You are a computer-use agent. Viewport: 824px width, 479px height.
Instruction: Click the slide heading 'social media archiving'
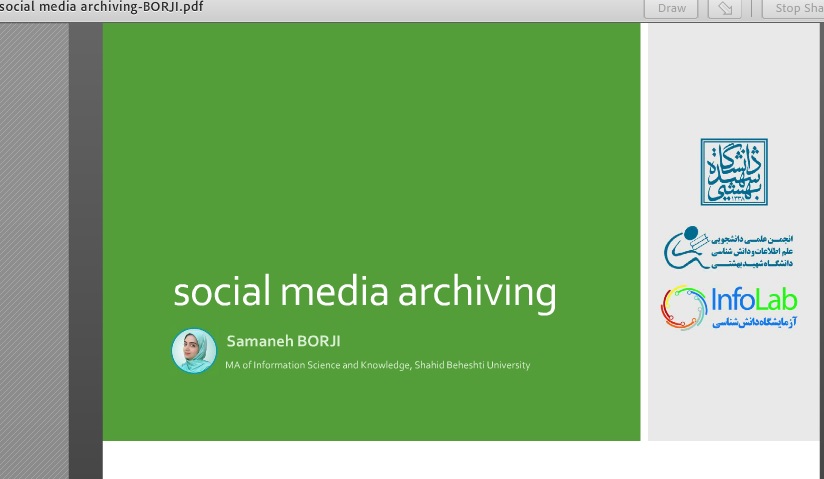click(364, 293)
